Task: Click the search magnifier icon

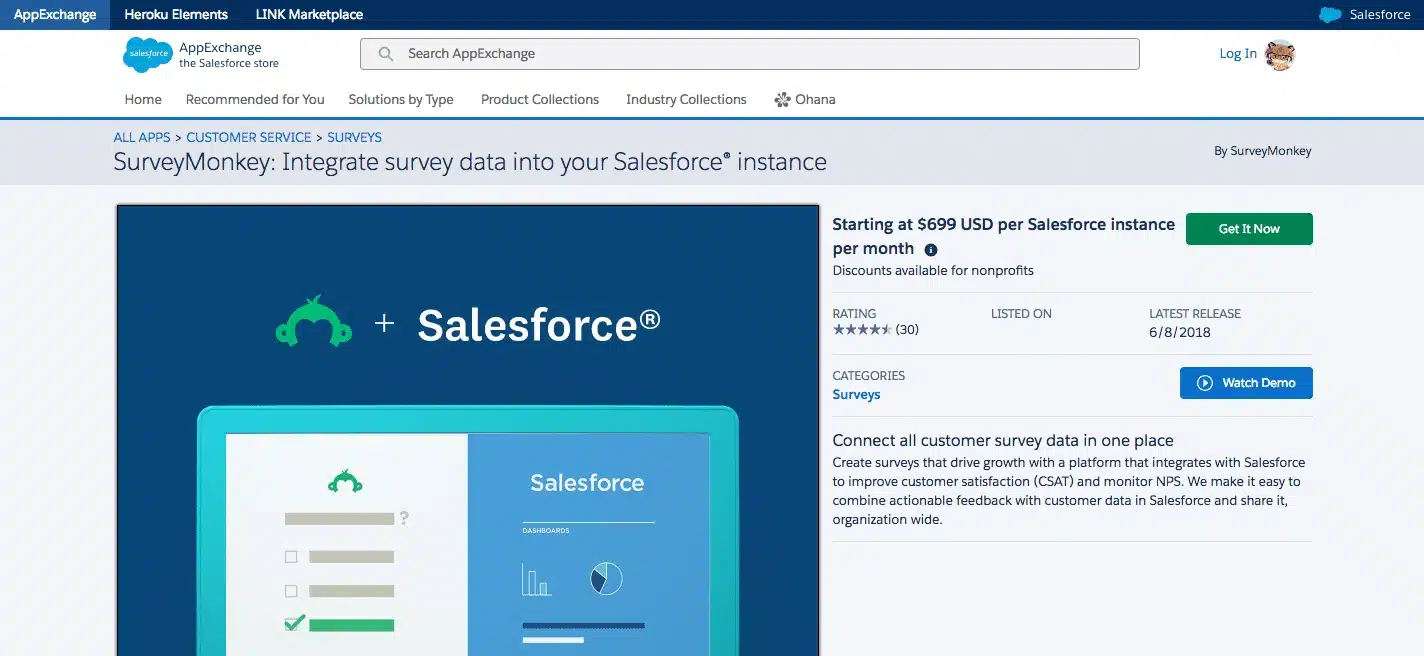Action: point(385,53)
